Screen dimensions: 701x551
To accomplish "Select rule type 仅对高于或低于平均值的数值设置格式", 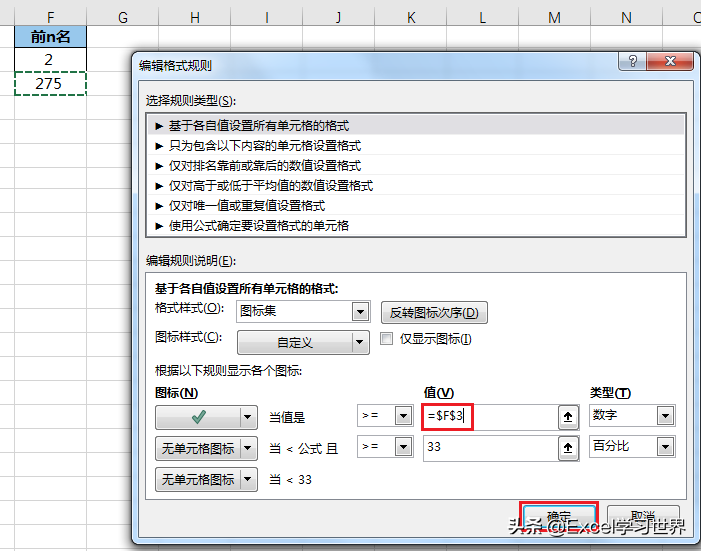I will click(x=416, y=186).
